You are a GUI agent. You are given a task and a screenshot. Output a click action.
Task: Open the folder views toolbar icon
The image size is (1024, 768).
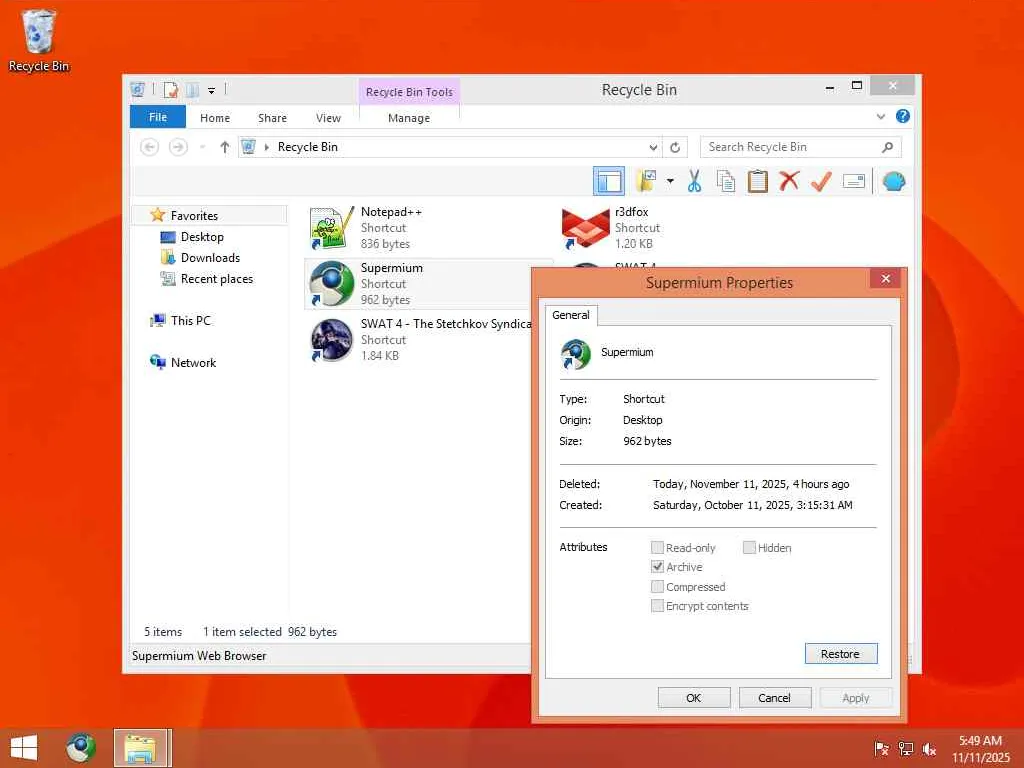tap(646, 181)
